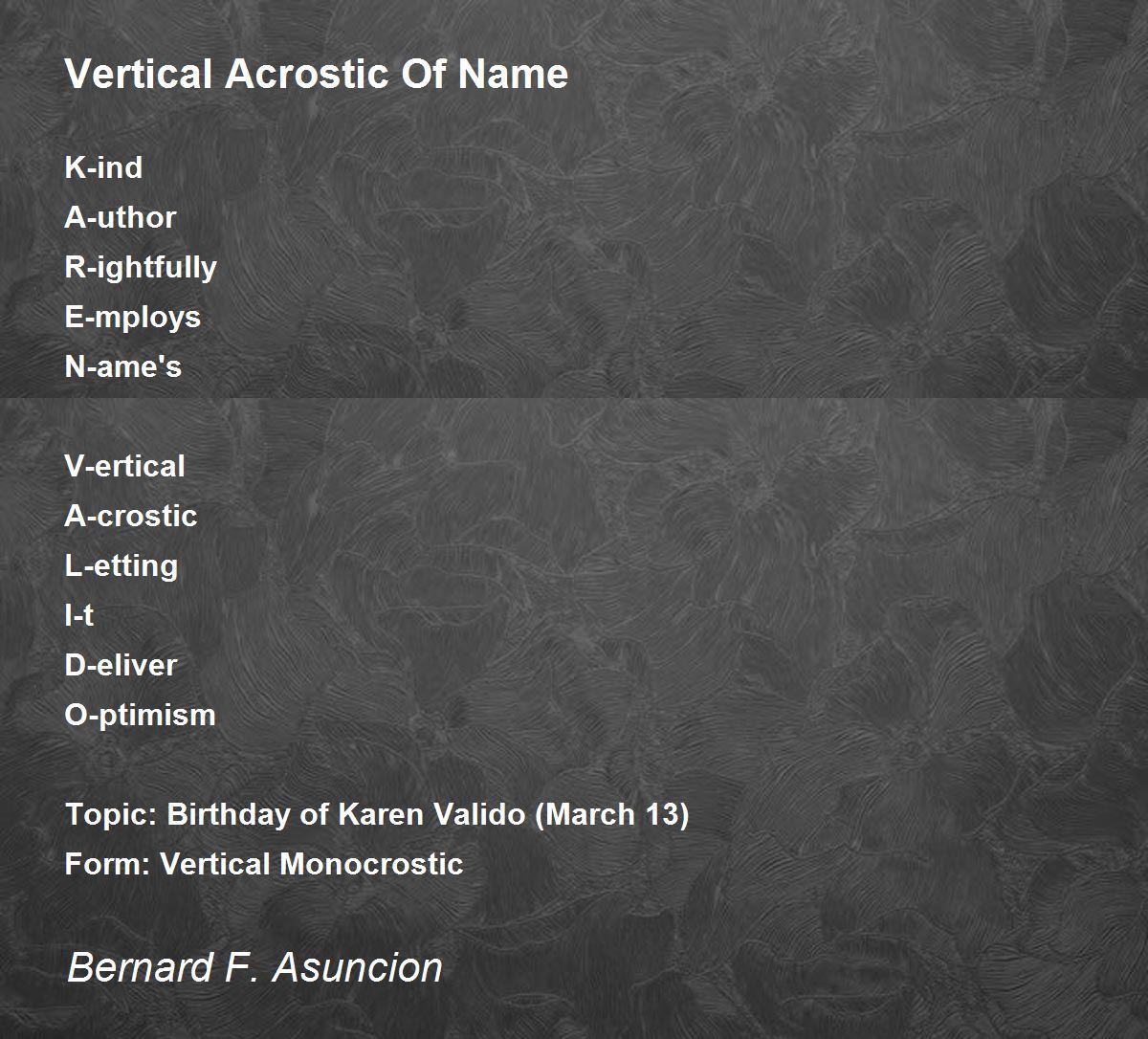Click the title Vertical Acrostic Of Name
The width and height of the screenshot is (1148, 1039).
point(317,74)
